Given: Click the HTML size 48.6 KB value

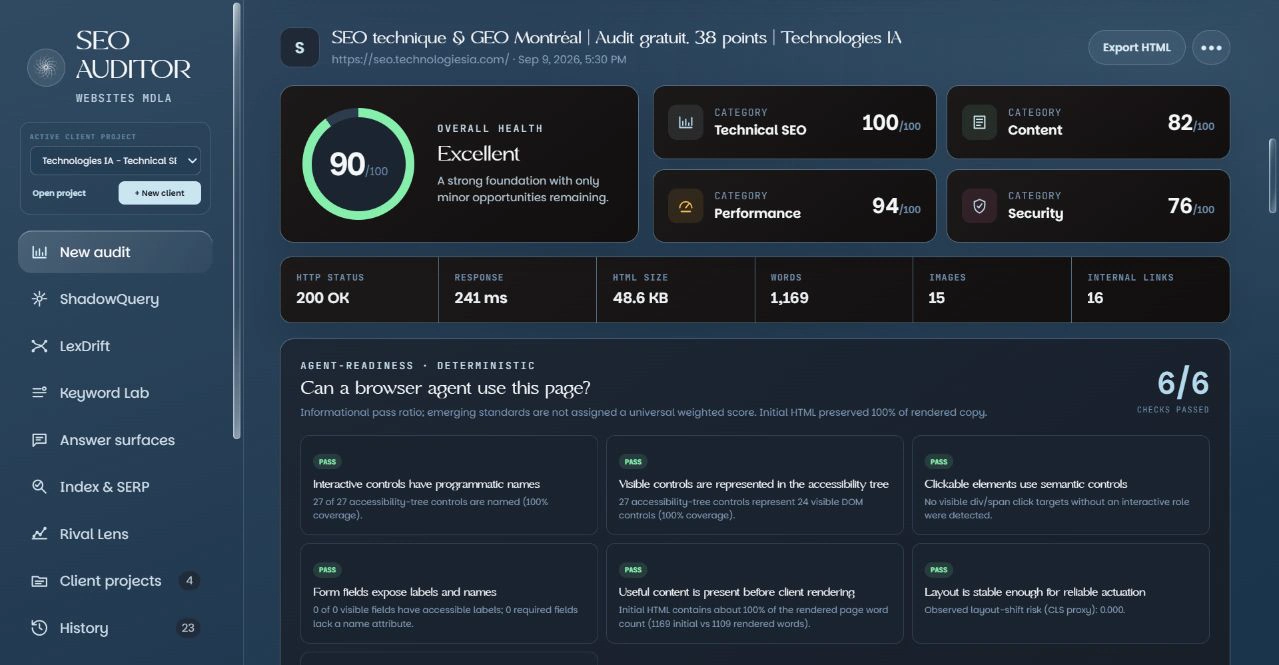Looking at the screenshot, I should click(640, 298).
